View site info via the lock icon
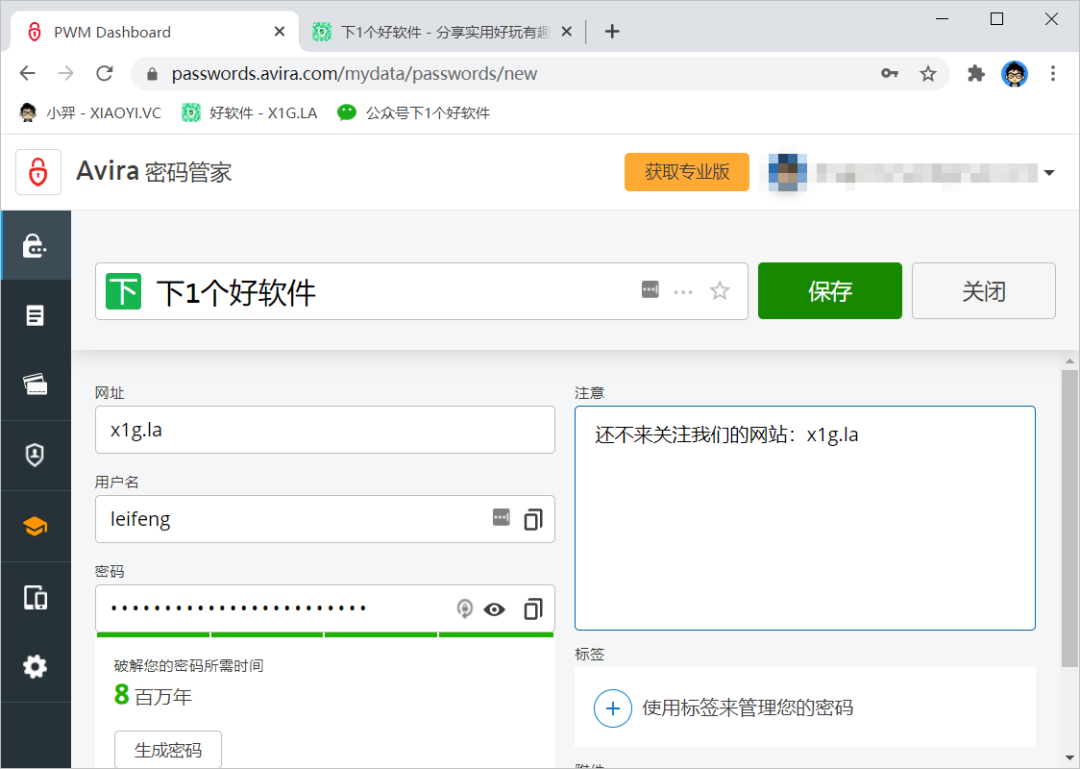Screen dimensions: 1080x769 152,74
